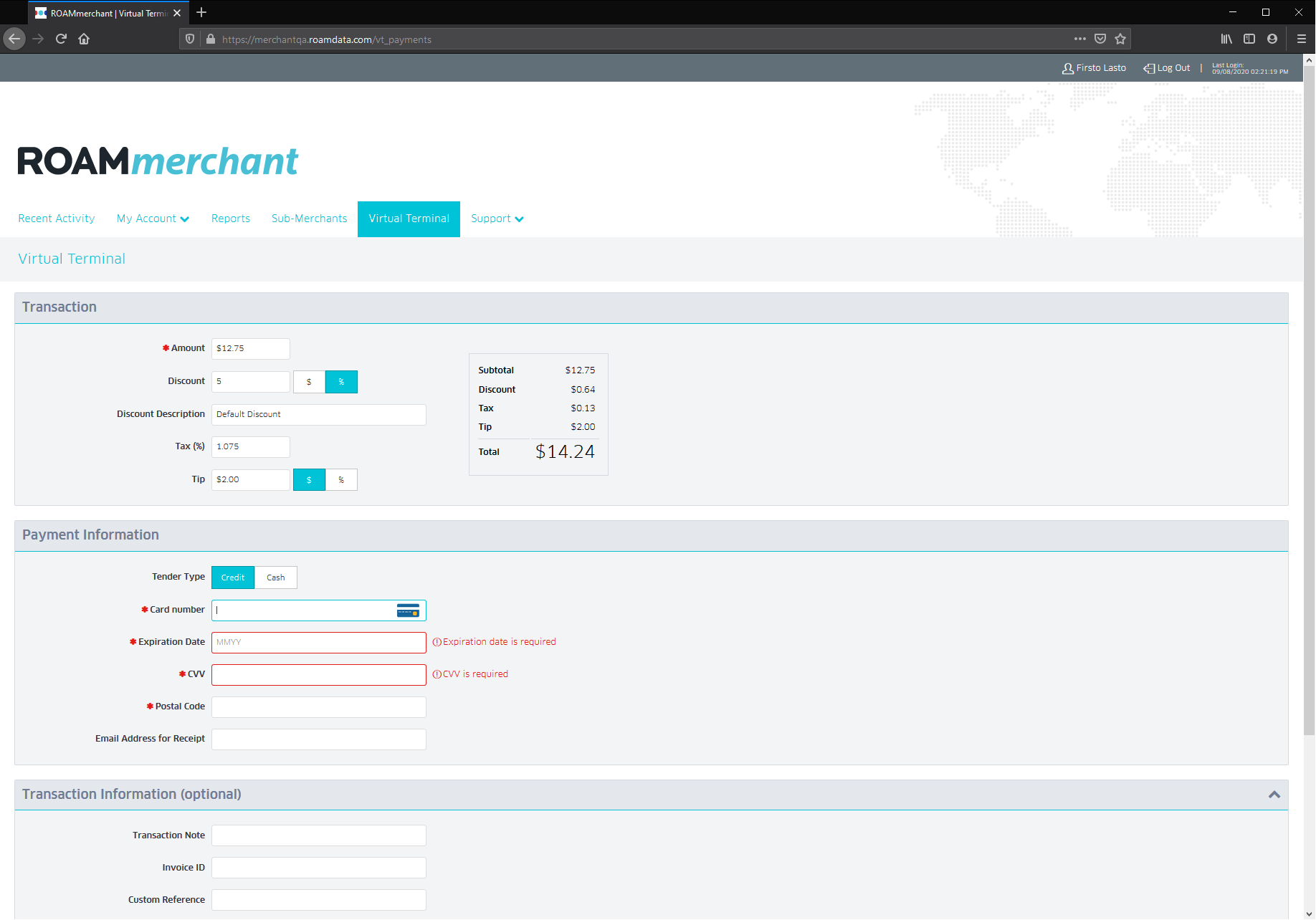Click the Last Login timestamp text

coord(1250,69)
